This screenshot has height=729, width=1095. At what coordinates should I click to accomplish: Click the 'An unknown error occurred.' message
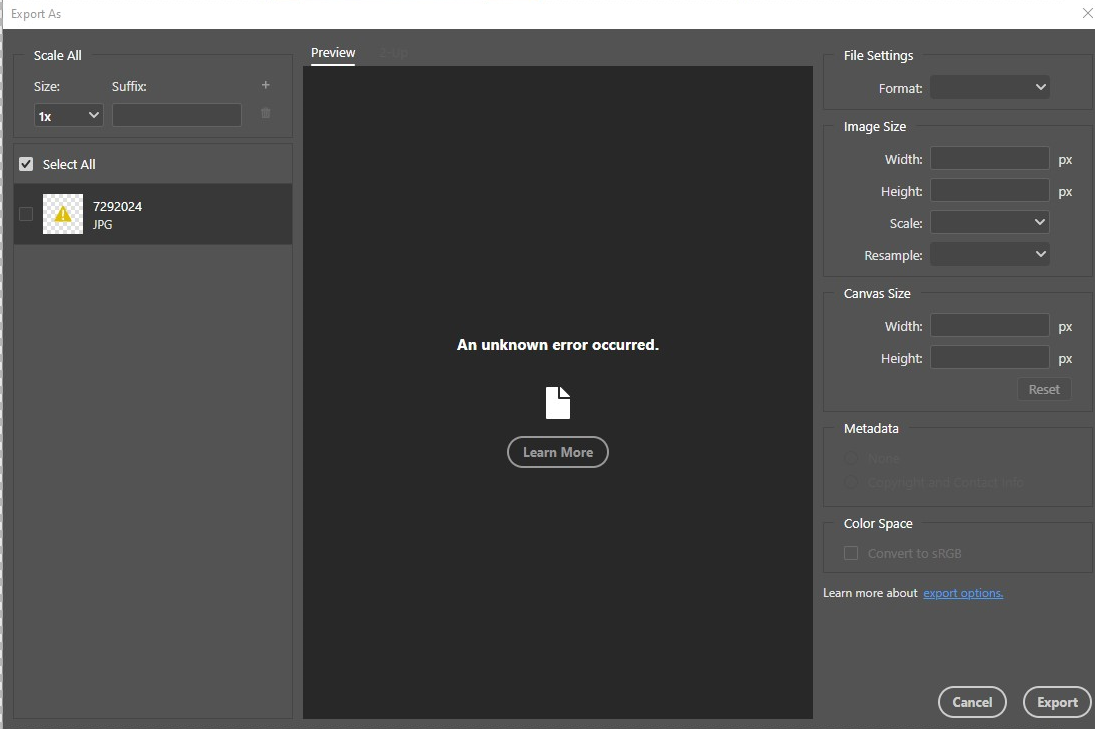(x=558, y=345)
